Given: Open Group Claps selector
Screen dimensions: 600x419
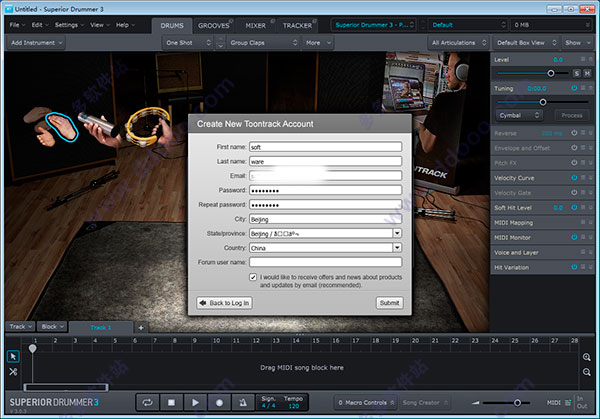Looking at the screenshot, I should 263,43.
